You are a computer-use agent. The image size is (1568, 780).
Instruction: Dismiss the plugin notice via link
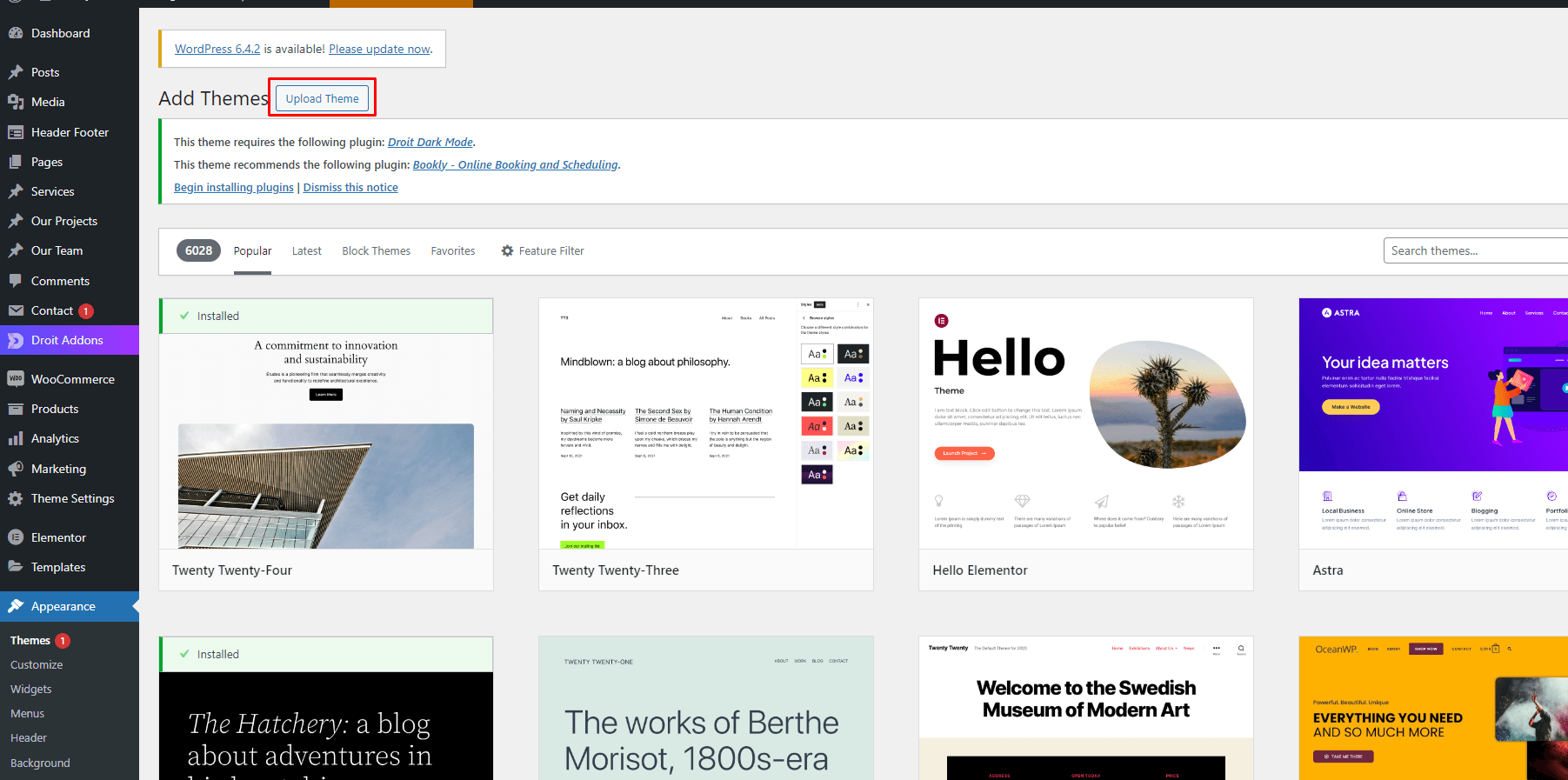[x=350, y=188]
